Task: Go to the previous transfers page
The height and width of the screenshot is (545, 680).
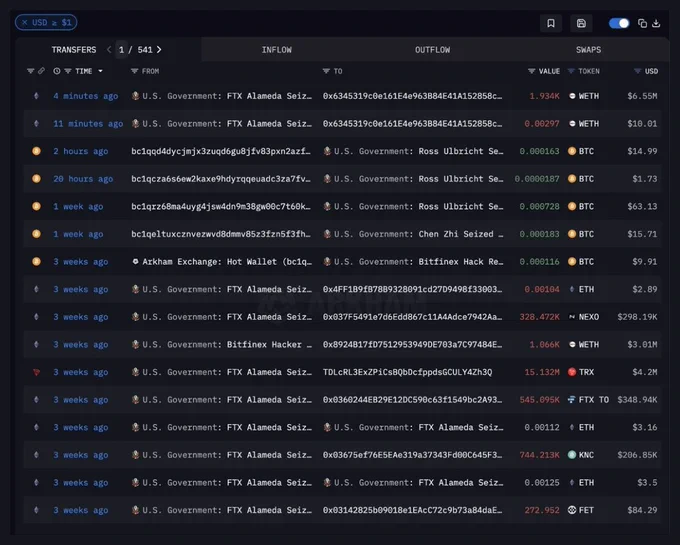Action: (109, 49)
